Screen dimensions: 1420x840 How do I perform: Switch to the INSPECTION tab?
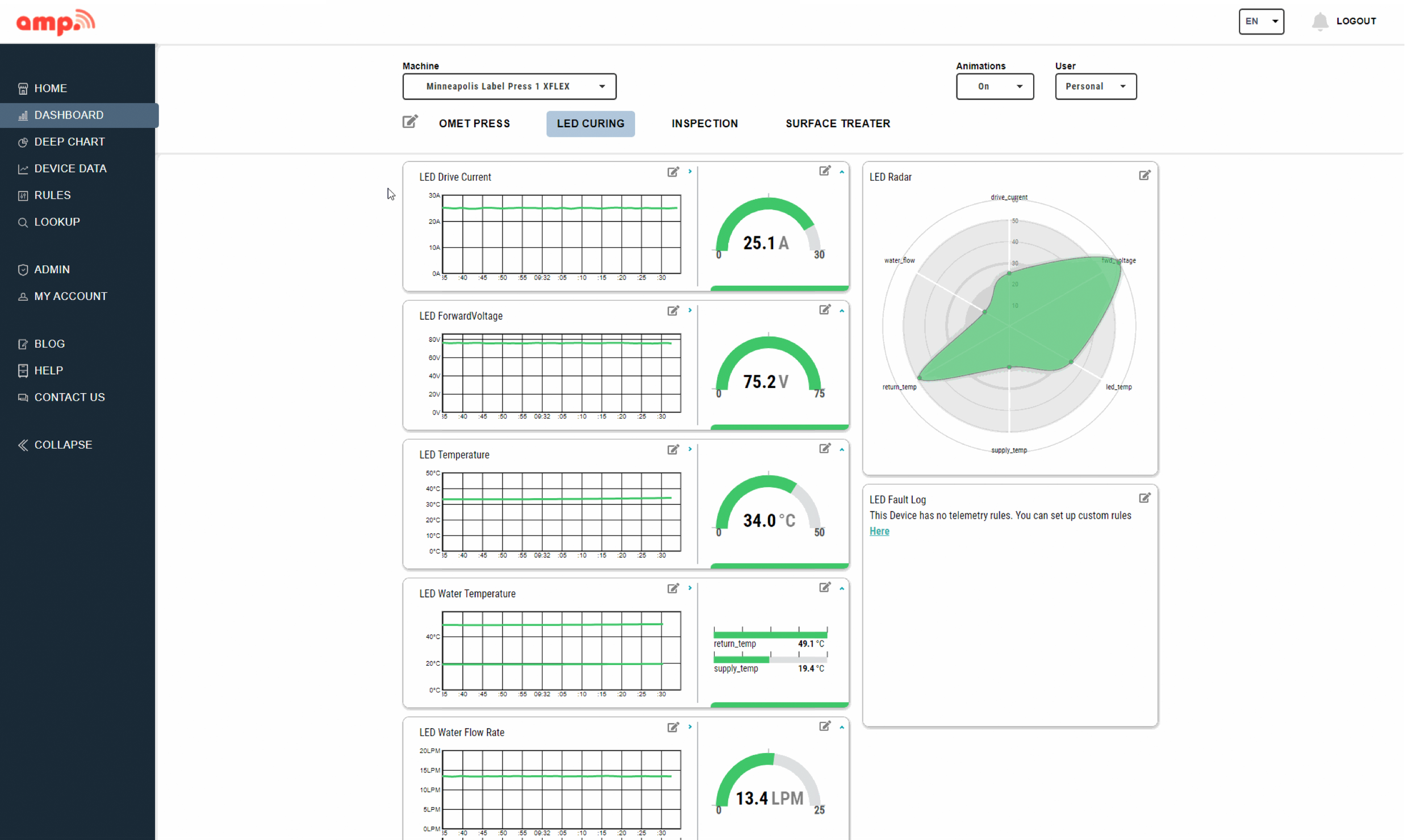click(704, 123)
